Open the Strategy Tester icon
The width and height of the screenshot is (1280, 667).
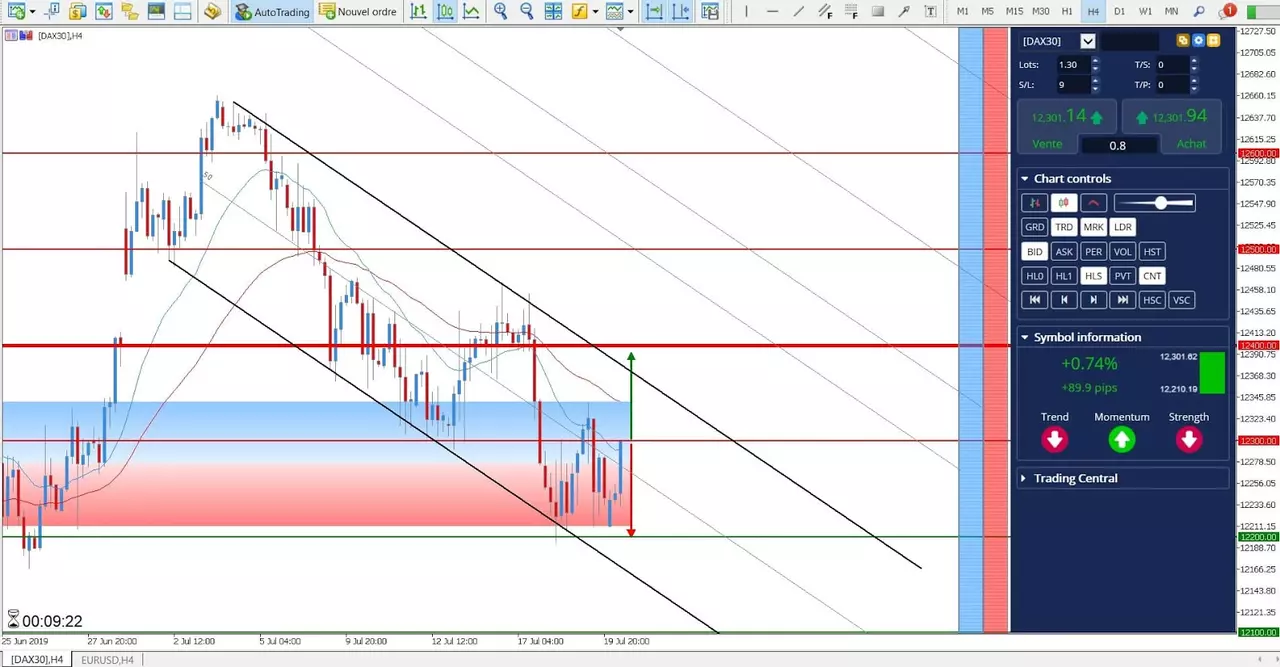coord(181,12)
